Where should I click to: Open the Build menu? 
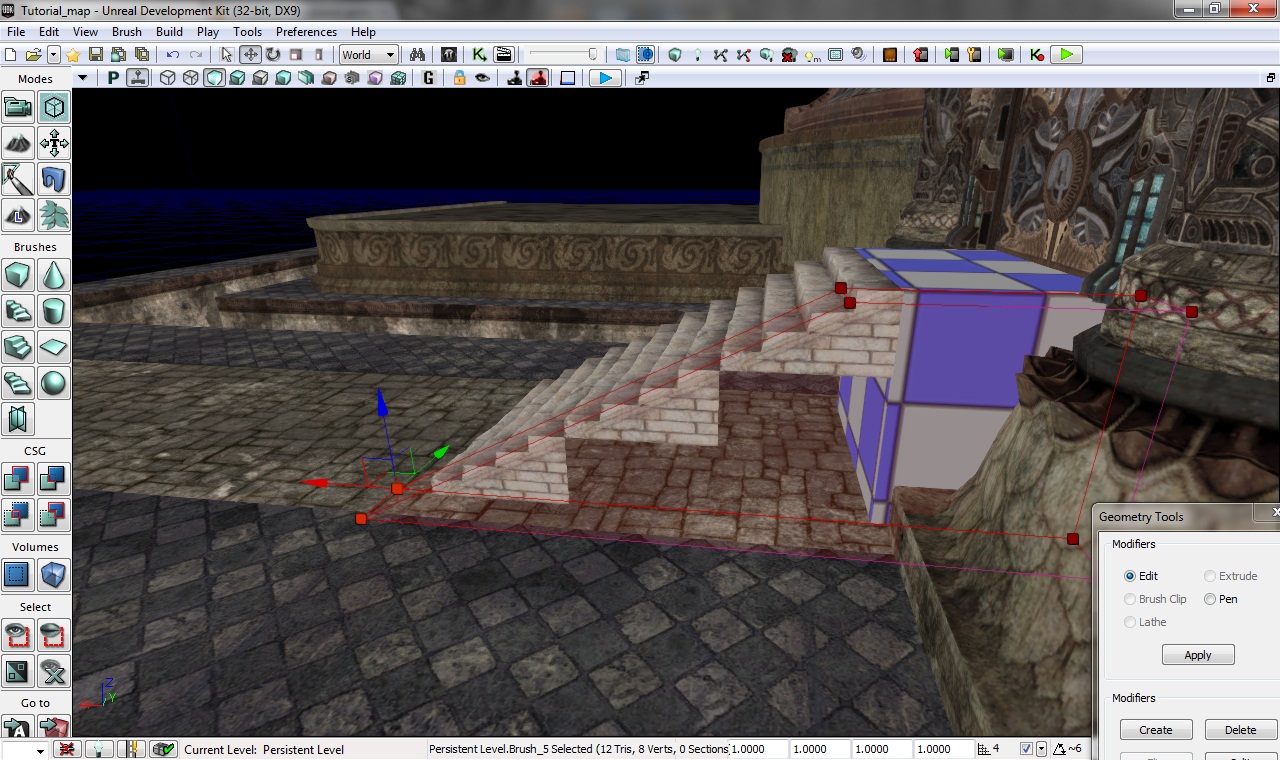169,32
